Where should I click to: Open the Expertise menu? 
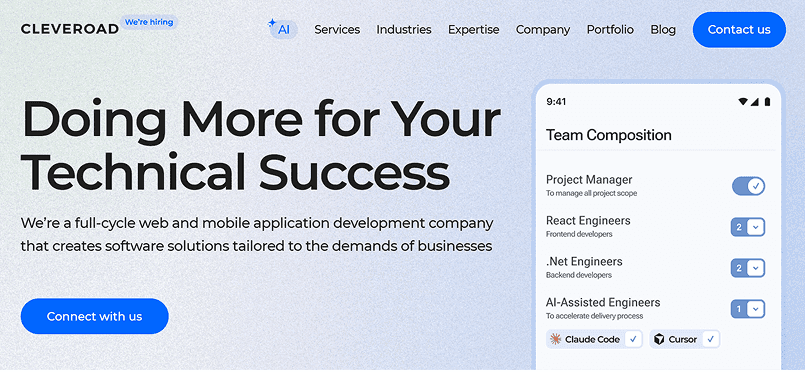click(x=473, y=30)
